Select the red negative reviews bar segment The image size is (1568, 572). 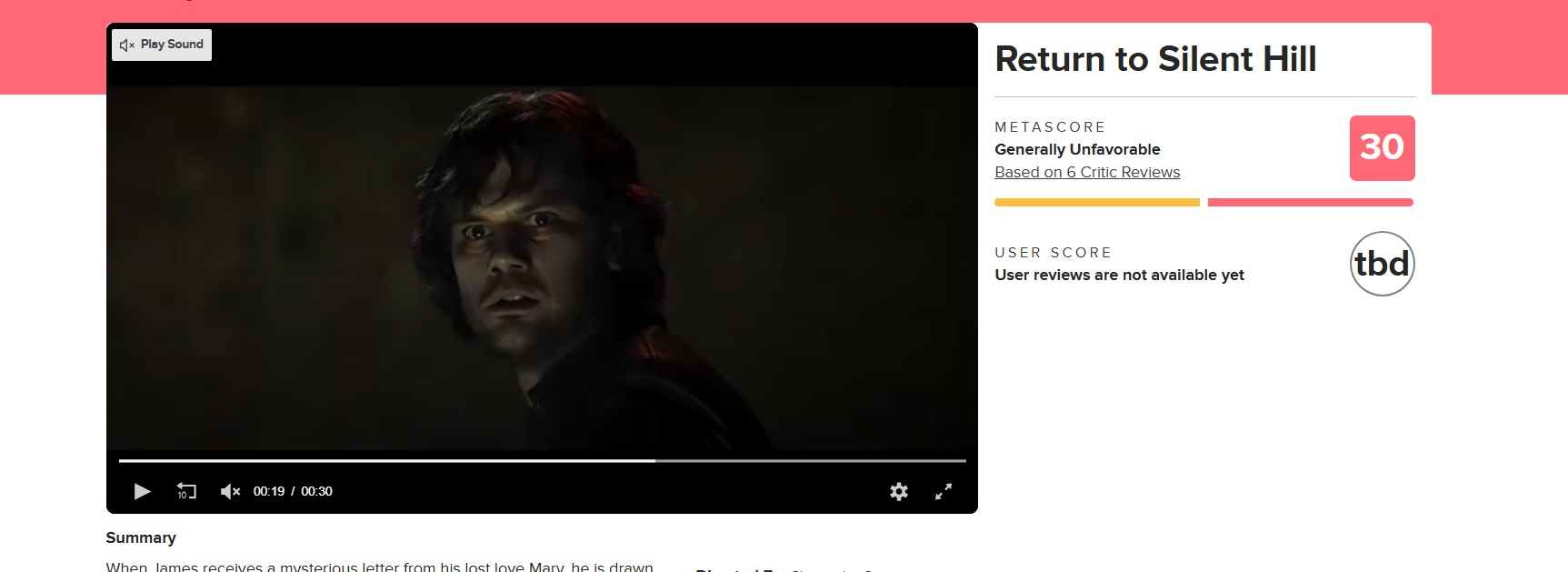1311,202
